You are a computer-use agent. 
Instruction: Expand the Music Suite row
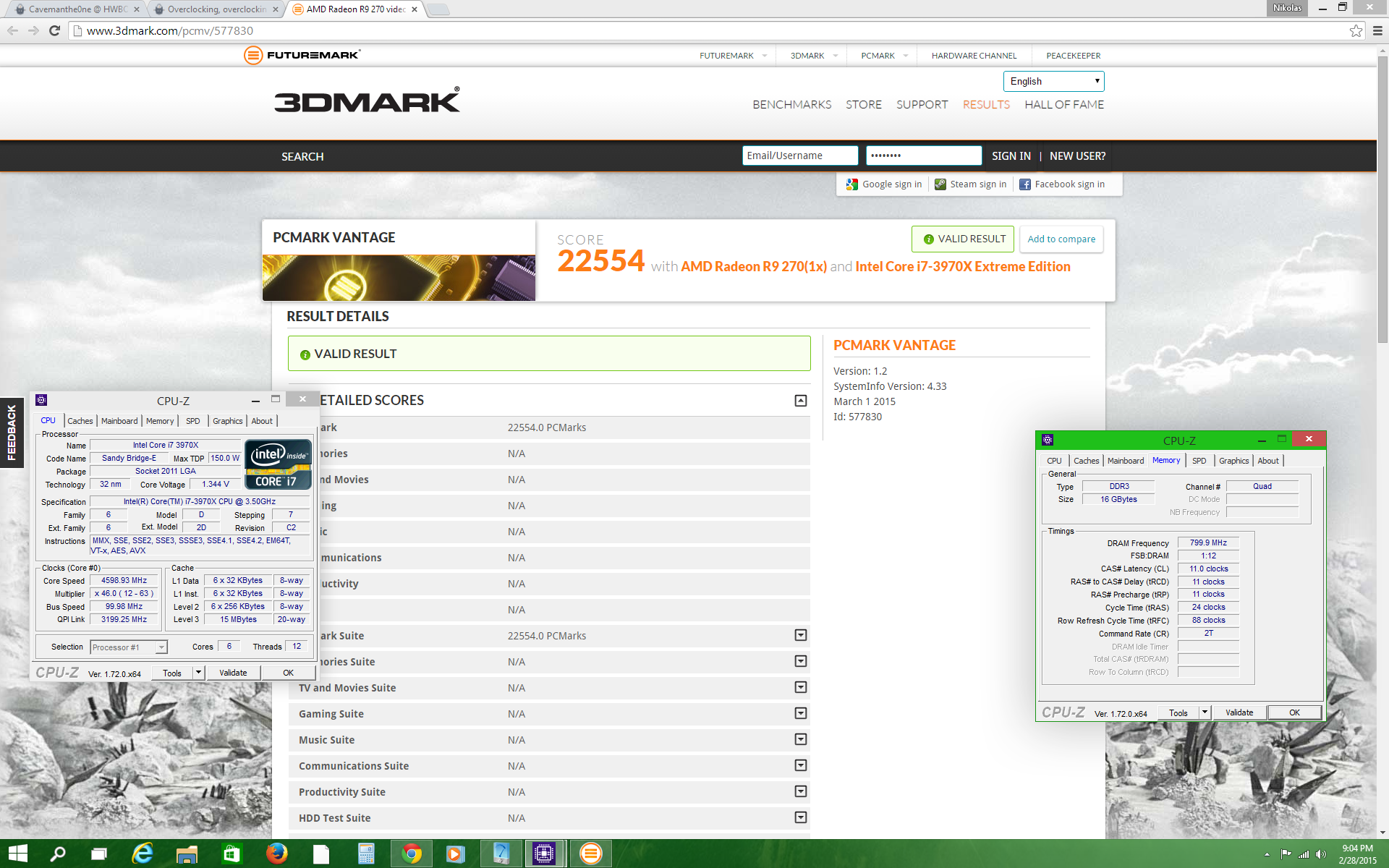pyautogui.click(x=801, y=739)
